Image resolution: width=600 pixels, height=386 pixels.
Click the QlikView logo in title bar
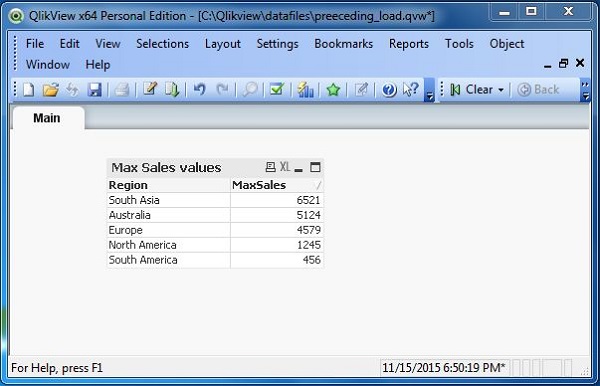coord(16,16)
